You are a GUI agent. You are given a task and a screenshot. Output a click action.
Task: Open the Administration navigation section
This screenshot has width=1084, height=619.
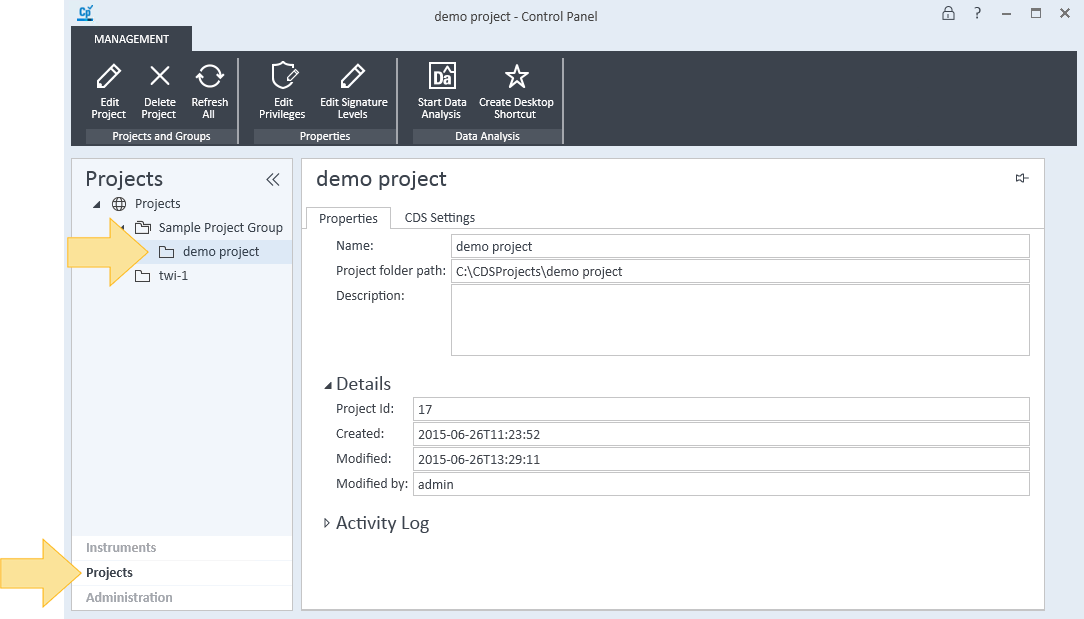tap(182, 598)
